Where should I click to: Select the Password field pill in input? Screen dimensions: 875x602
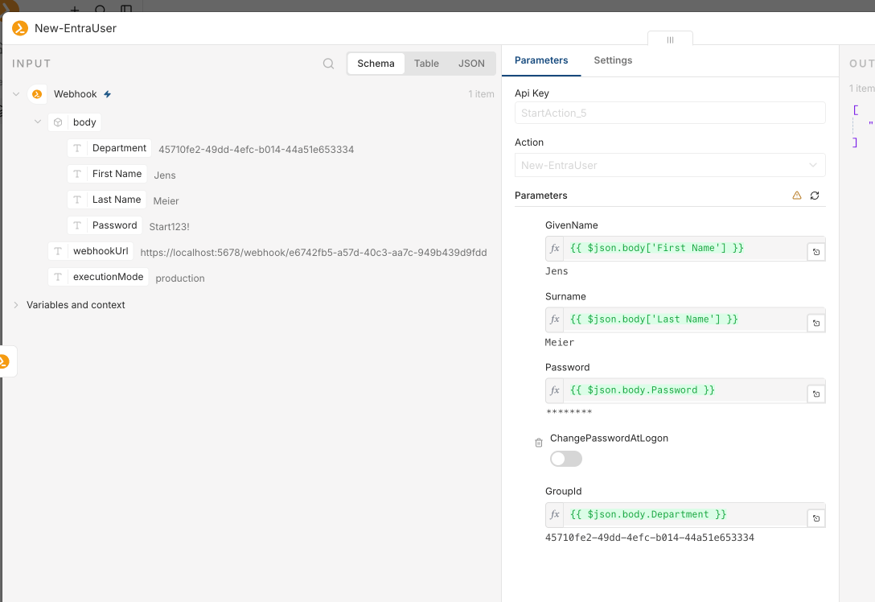click(105, 225)
